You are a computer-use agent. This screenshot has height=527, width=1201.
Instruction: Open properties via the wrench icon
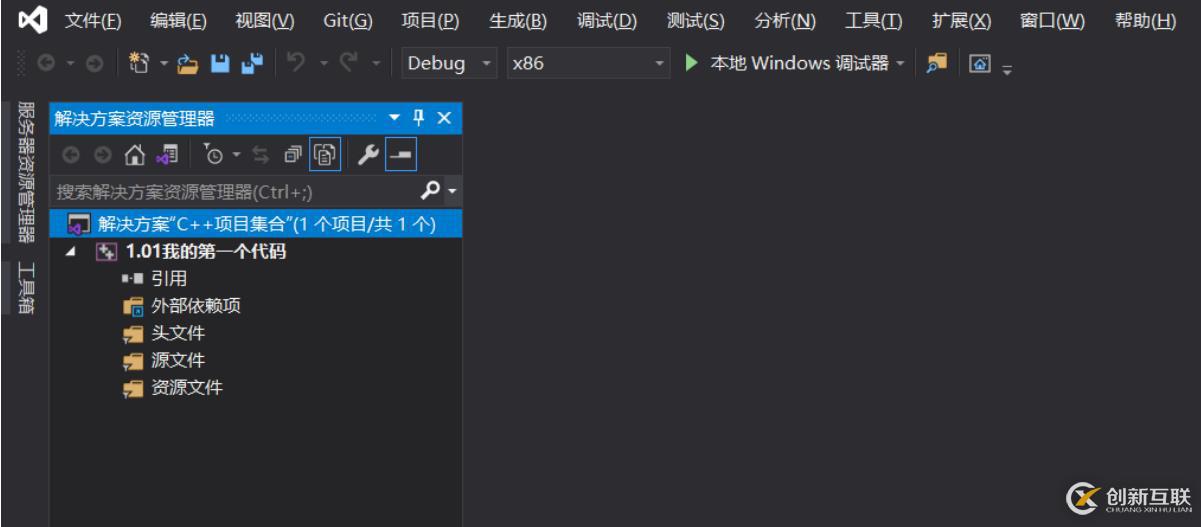point(368,155)
